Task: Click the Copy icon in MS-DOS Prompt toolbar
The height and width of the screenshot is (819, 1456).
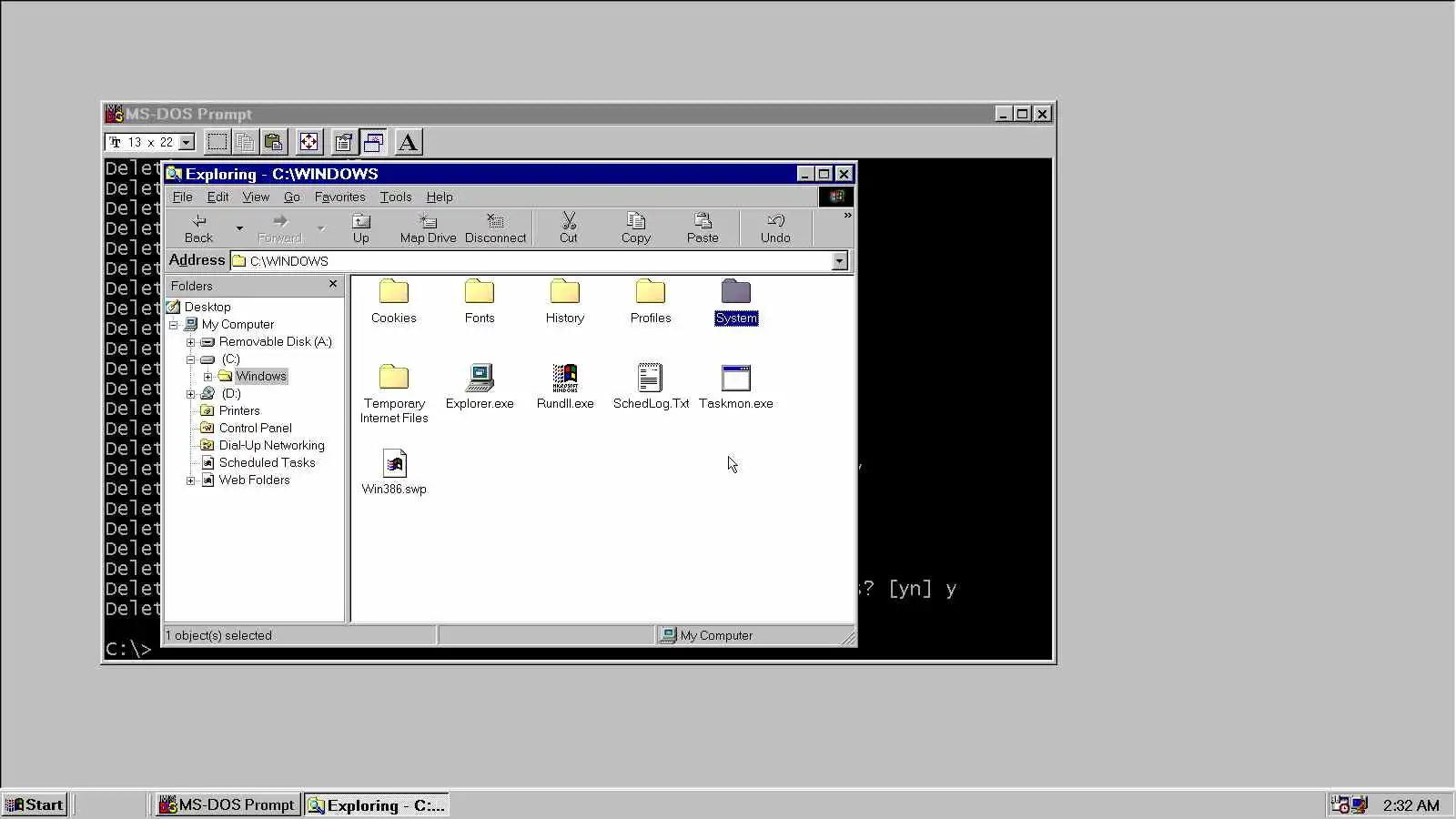Action: (245, 142)
